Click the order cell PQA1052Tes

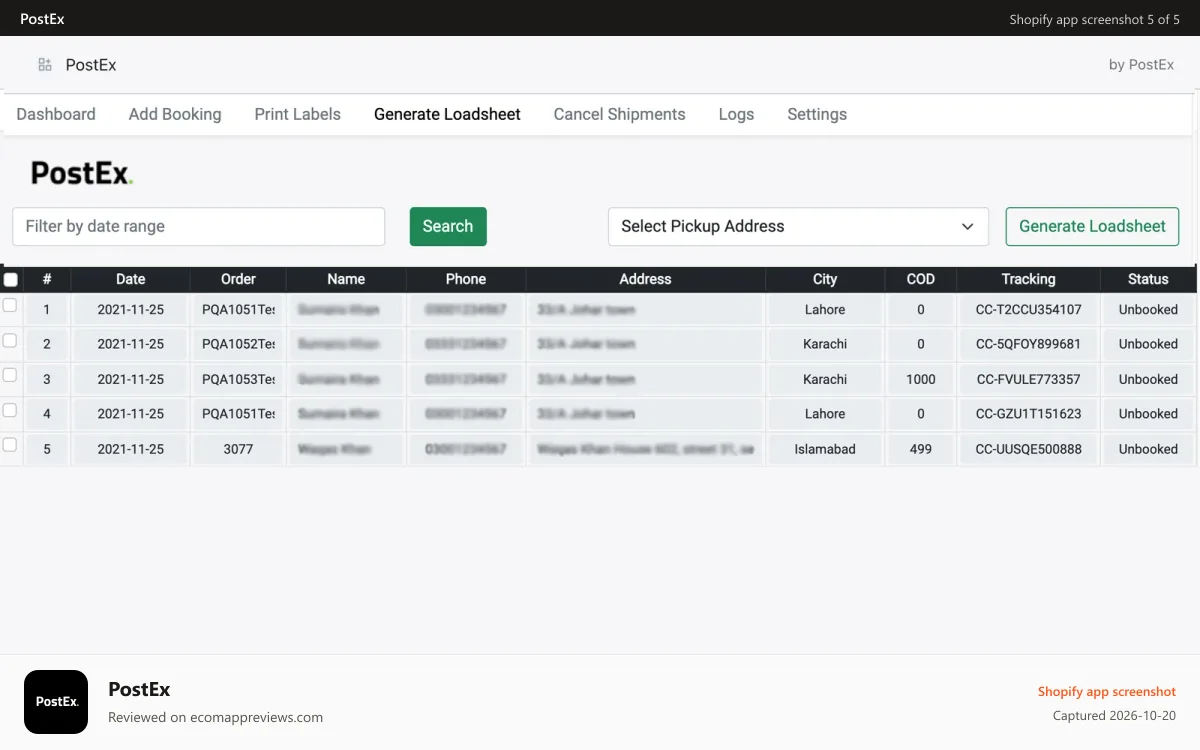pyautogui.click(x=238, y=344)
